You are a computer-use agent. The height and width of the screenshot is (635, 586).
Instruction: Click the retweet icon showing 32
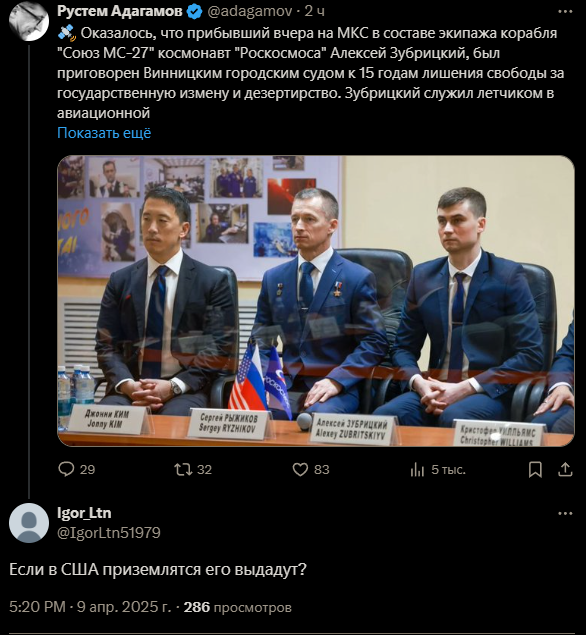[183, 469]
